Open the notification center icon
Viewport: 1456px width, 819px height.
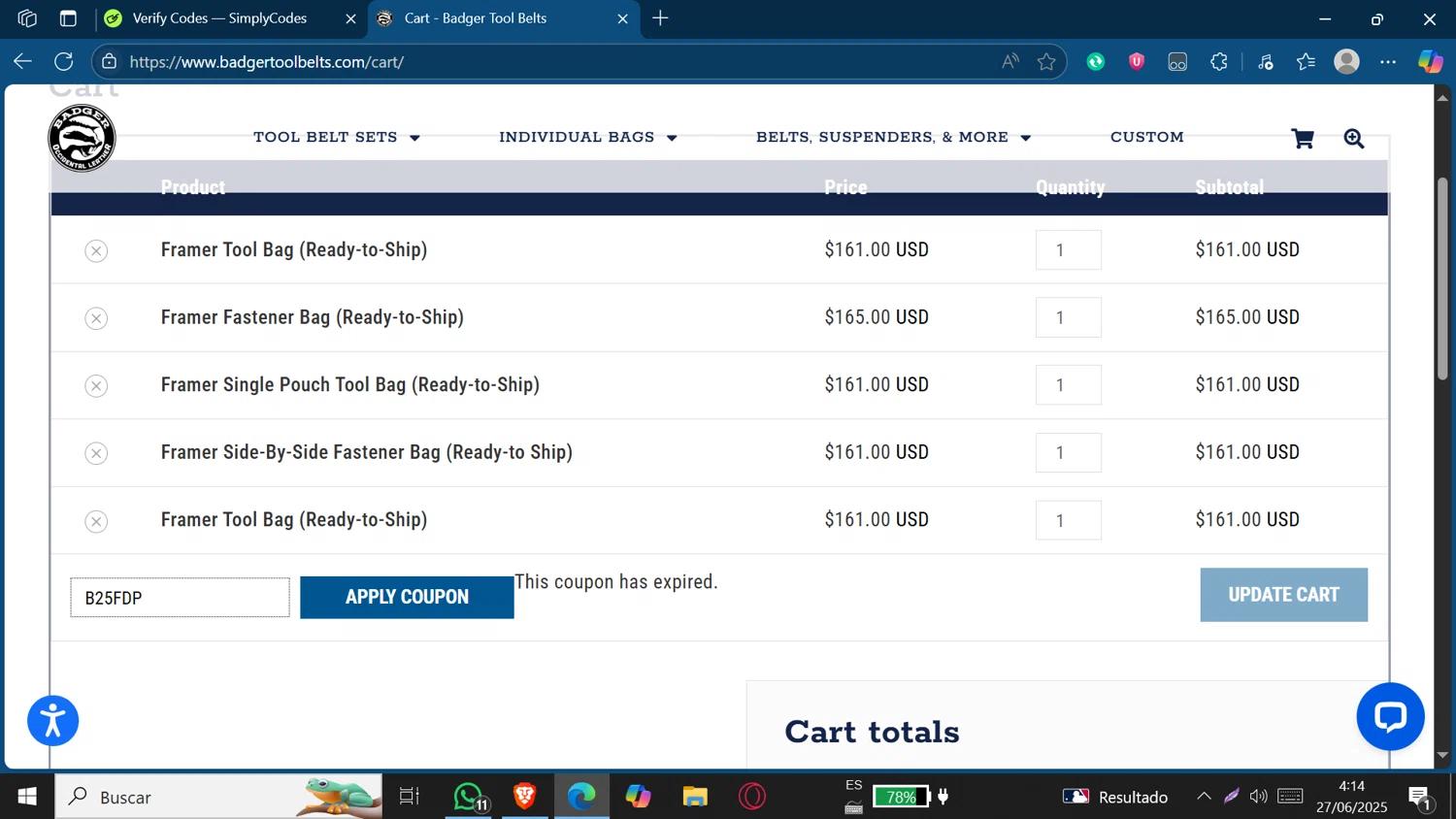point(1420,798)
